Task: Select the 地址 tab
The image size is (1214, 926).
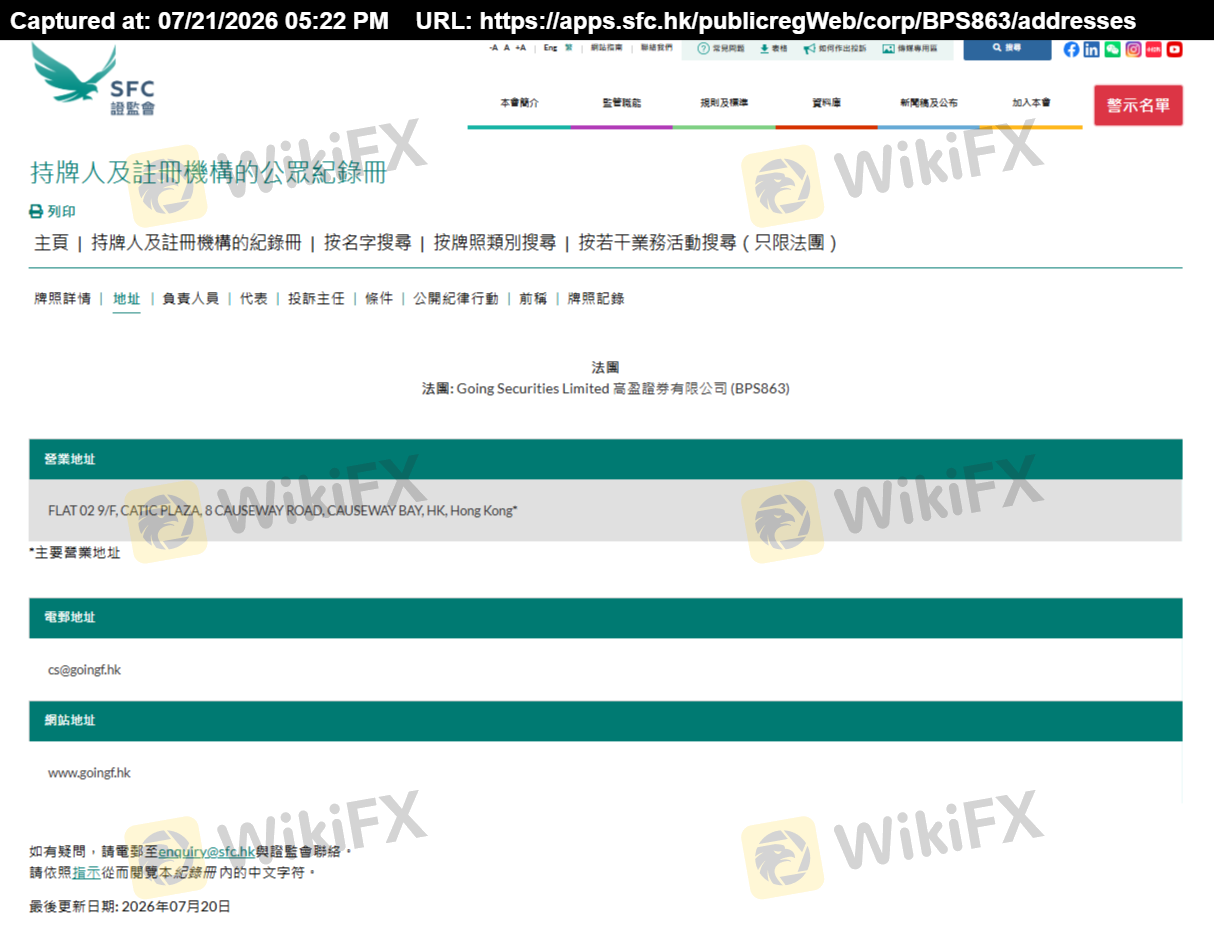Action: [x=127, y=298]
